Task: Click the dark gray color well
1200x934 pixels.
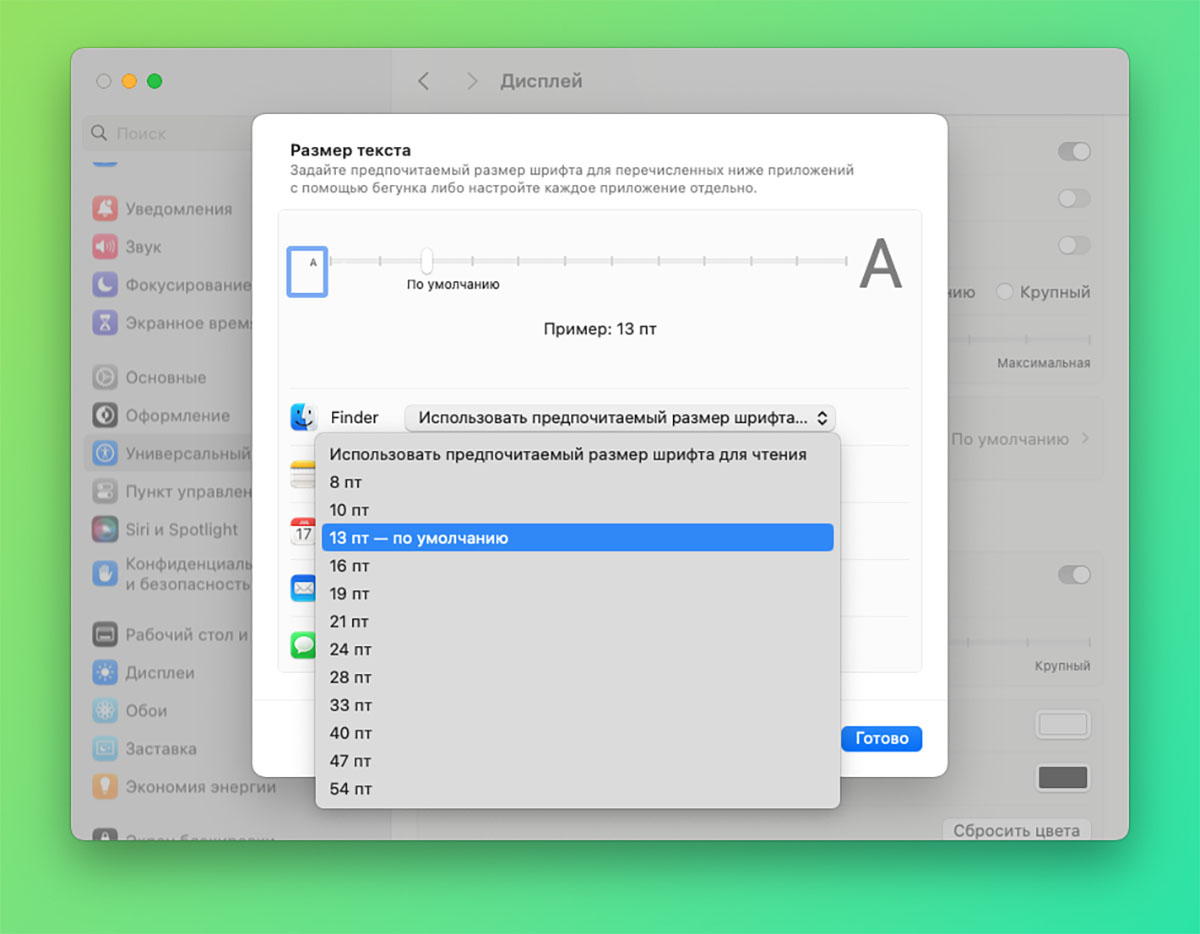Action: [x=1063, y=778]
